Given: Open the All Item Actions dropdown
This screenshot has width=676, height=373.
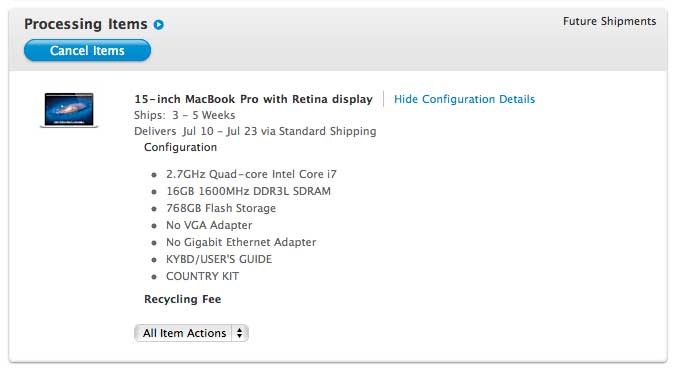Looking at the screenshot, I should [x=191, y=333].
